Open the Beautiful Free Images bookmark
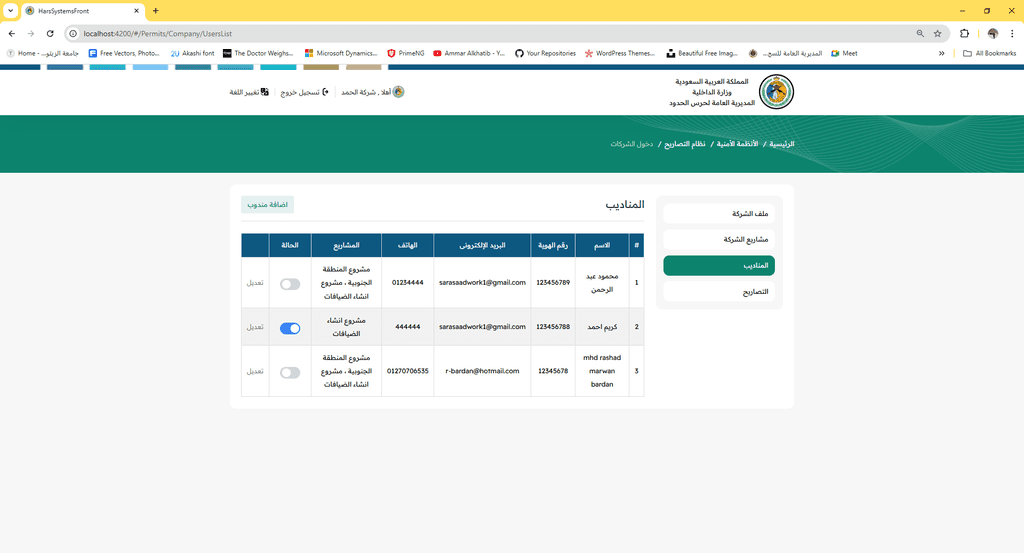 pos(702,54)
